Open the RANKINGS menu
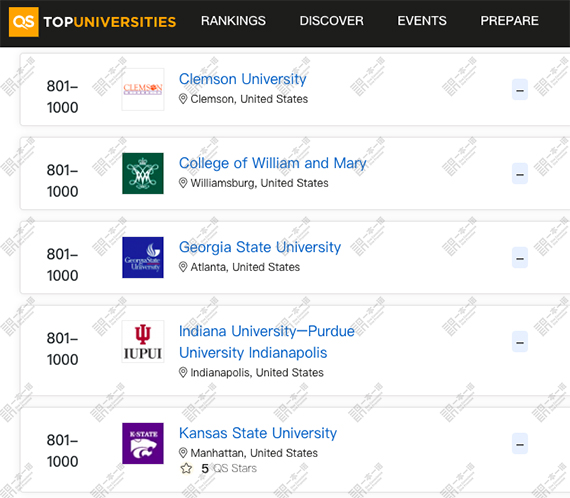 [x=233, y=21]
